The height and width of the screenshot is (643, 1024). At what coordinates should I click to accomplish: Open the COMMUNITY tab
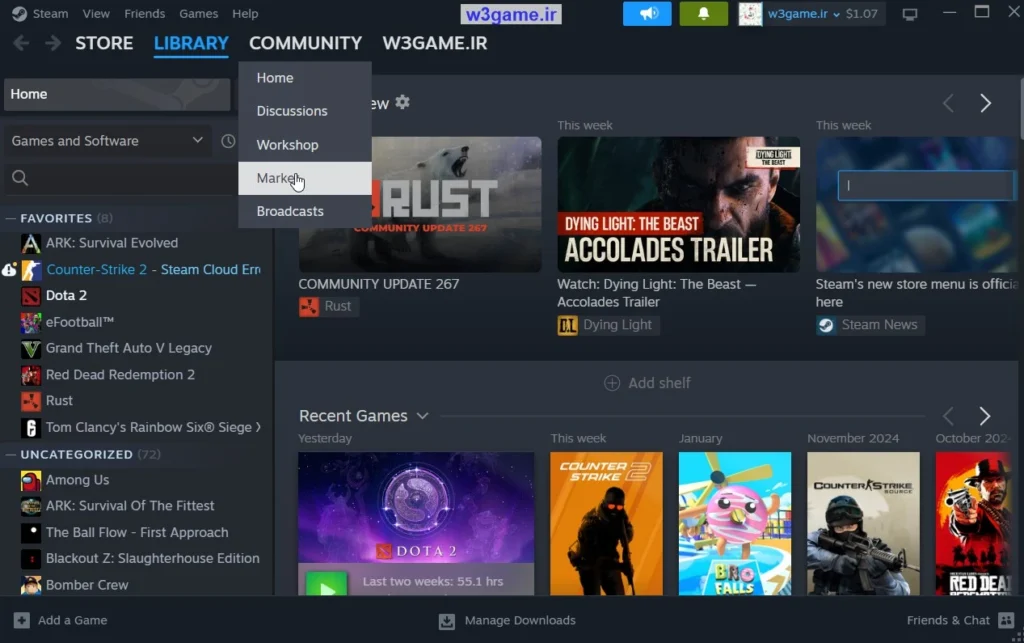[305, 43]
